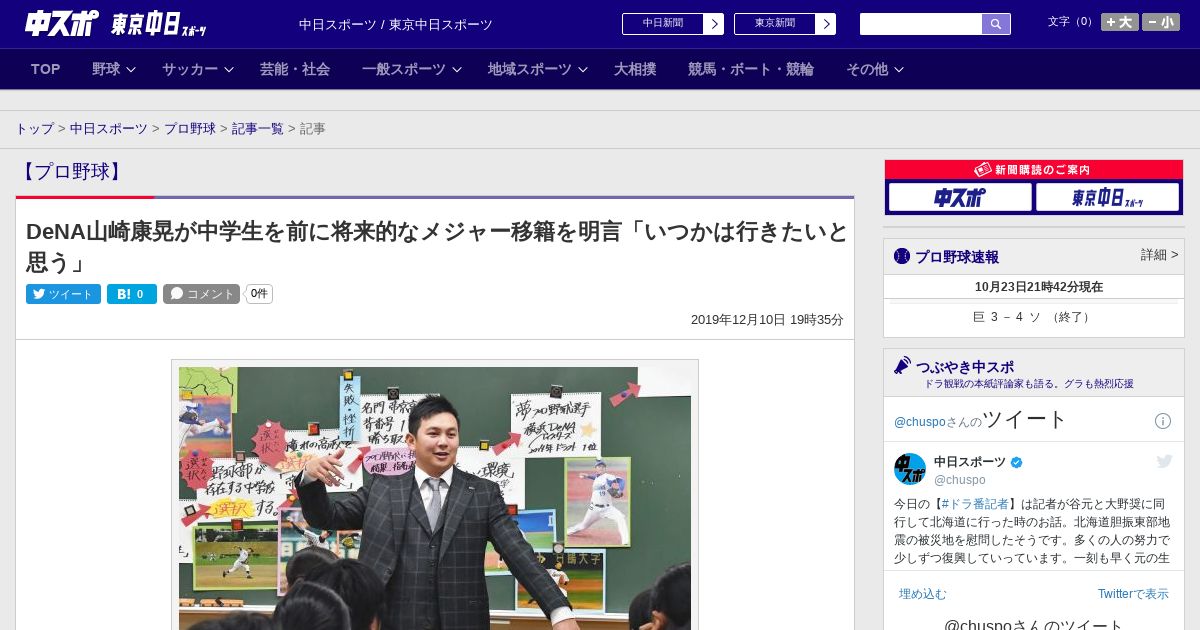The height and width of the screenshot is (630, 1200).
Task: Click #ドラ番記者 hashtag link
Action: tap(974, 504)
